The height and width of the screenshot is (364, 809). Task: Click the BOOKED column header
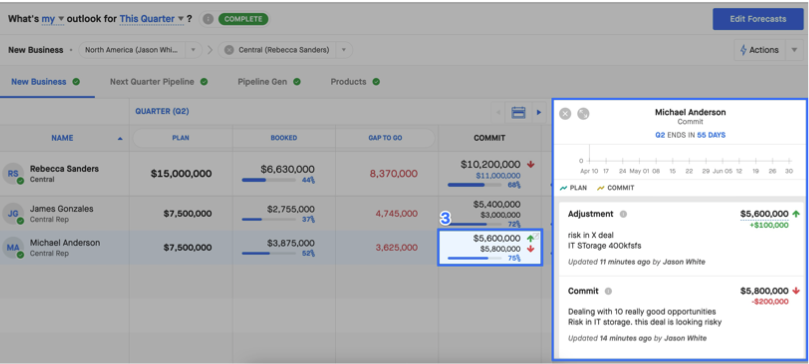[284, 138]
